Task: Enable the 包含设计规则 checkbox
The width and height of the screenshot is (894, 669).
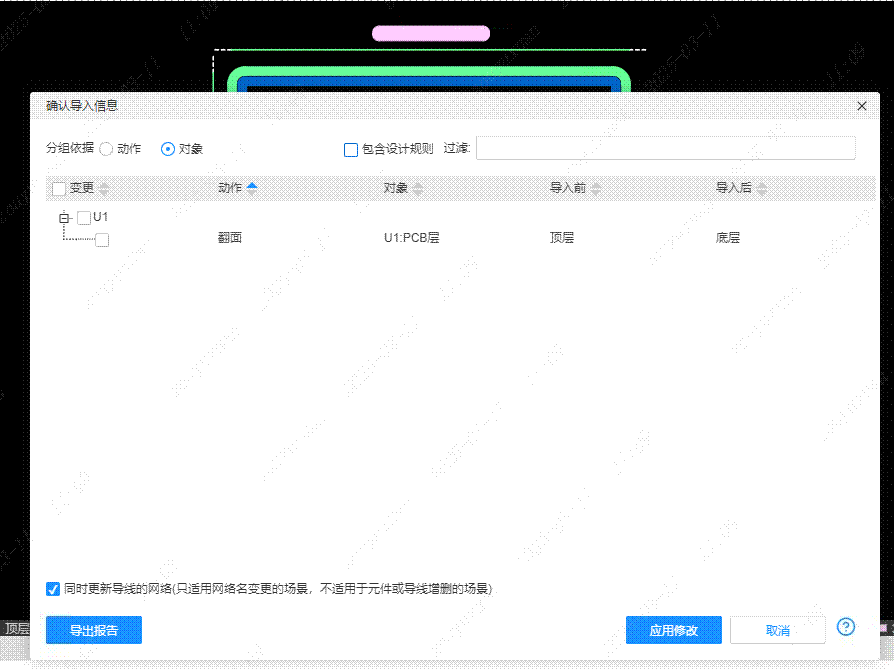Action: click(351, 149)
